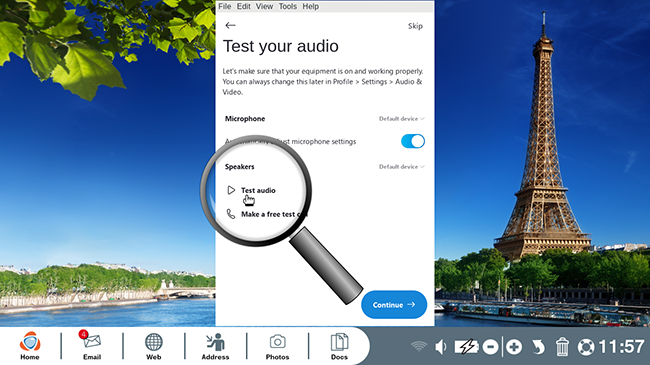Click the Speakers heading
Viewport: 650px width, 365px height.
tap(240, 167)
